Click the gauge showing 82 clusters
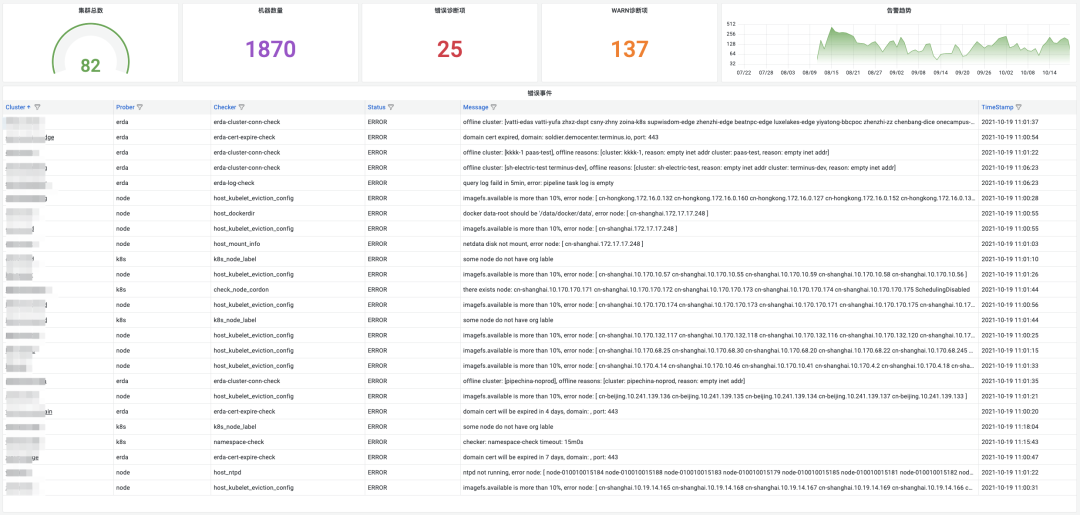Image resolution: width=1080 pixels, height=515 pixels. 90,50
